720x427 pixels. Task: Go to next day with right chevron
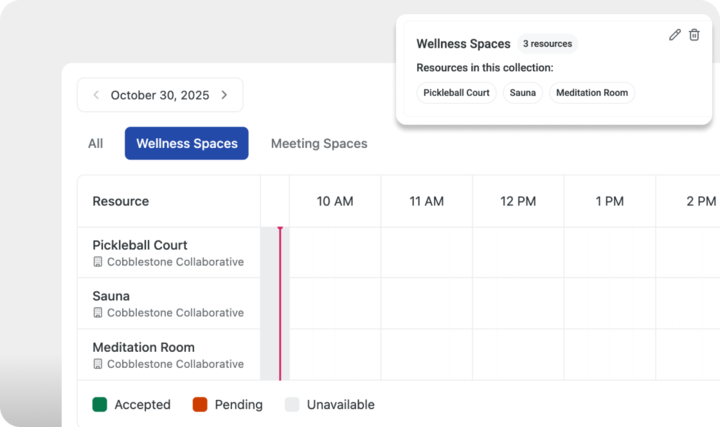coord(224,96)
